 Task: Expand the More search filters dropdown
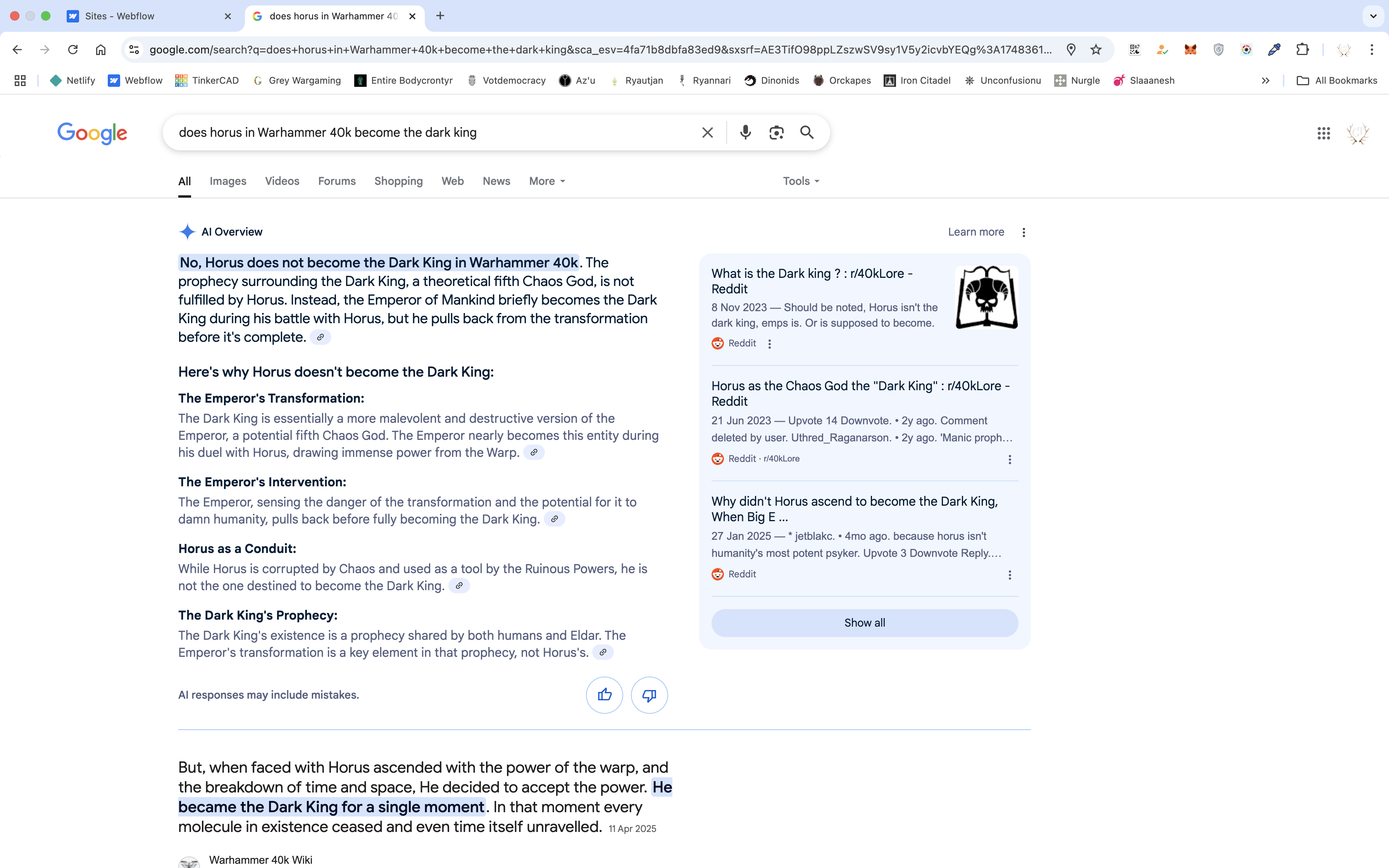tap(547, 181)
